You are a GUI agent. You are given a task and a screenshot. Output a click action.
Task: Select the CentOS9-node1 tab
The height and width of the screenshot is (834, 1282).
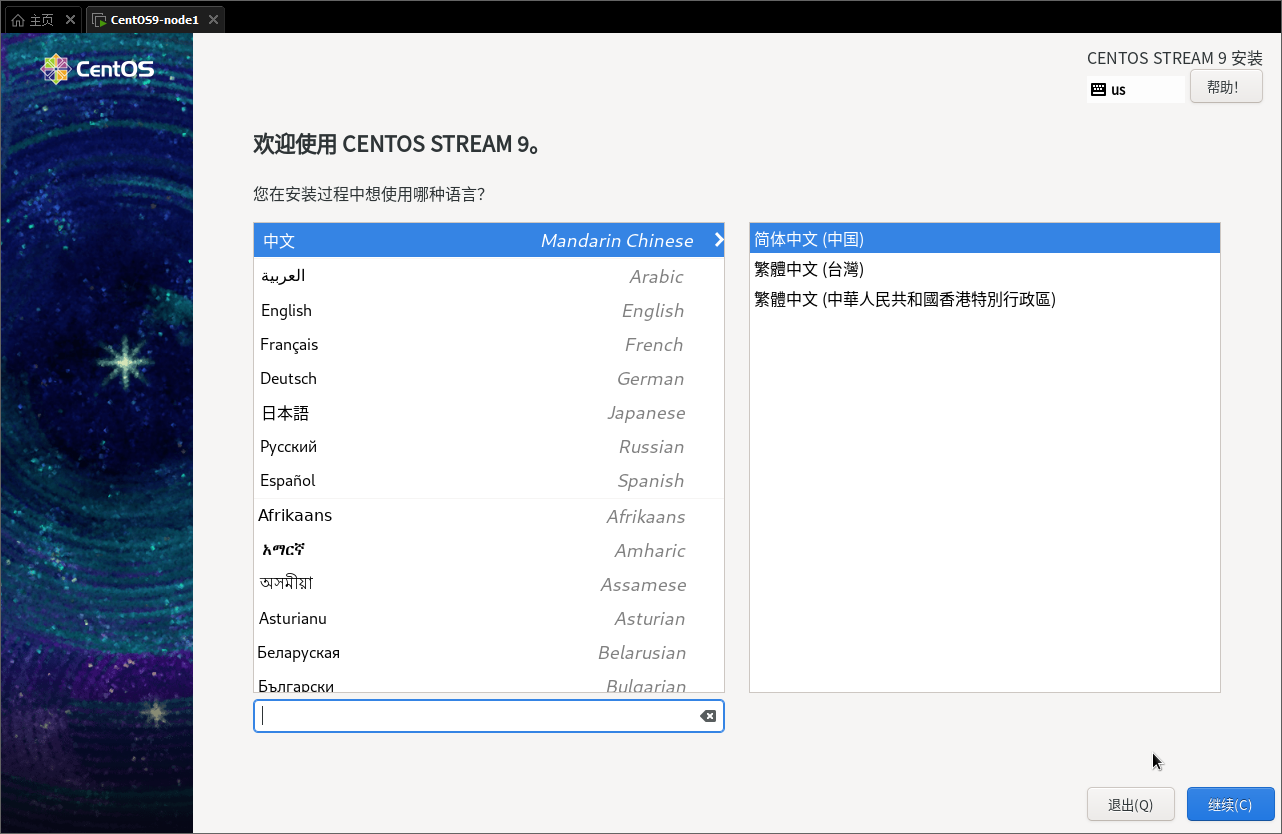click(x=155, y=20)
